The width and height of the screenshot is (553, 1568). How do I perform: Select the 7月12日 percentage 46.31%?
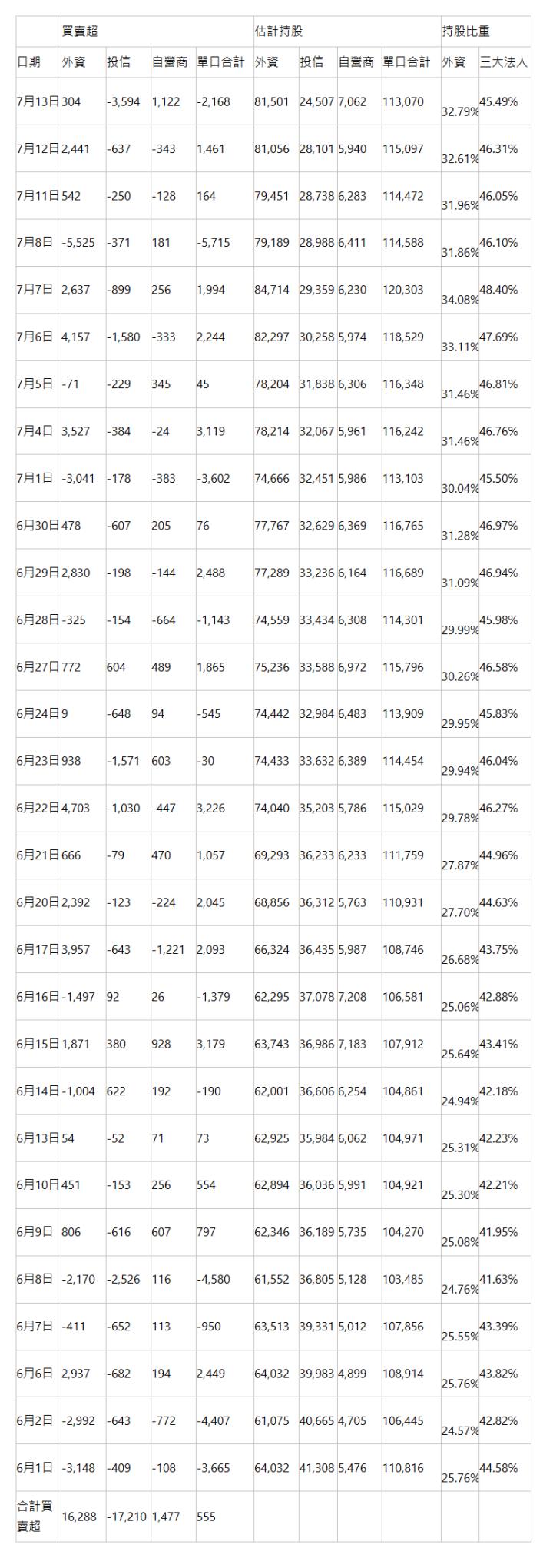coord(498,148)
